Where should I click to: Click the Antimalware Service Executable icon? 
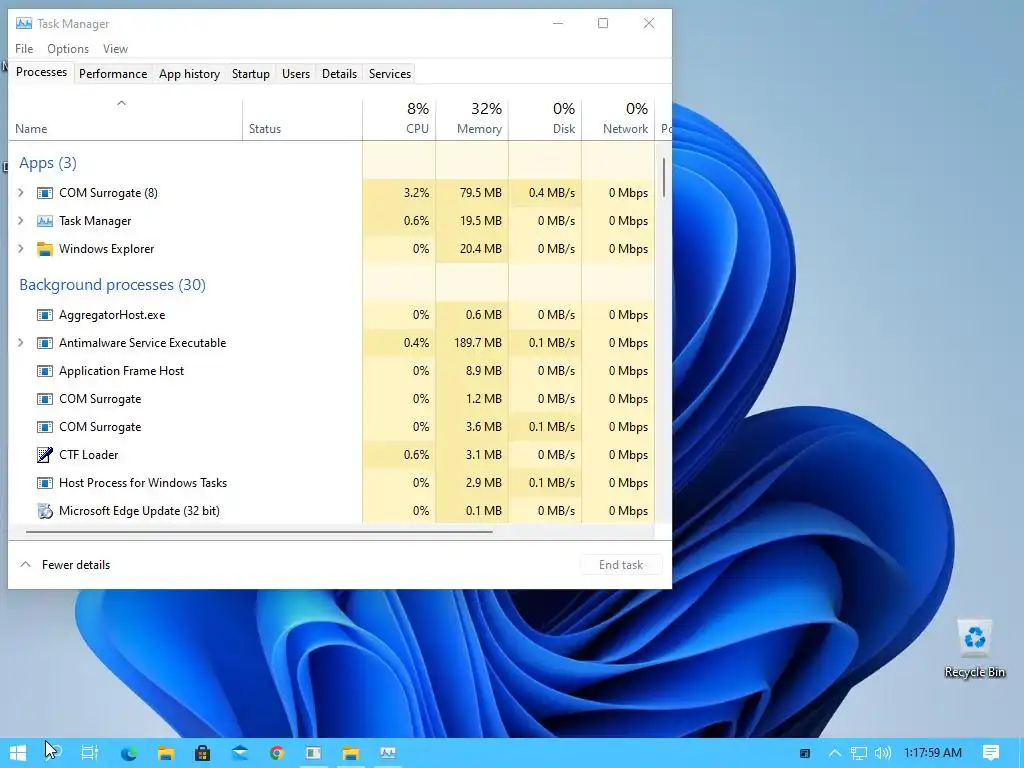pyautogui.click(x=44, y=344)
